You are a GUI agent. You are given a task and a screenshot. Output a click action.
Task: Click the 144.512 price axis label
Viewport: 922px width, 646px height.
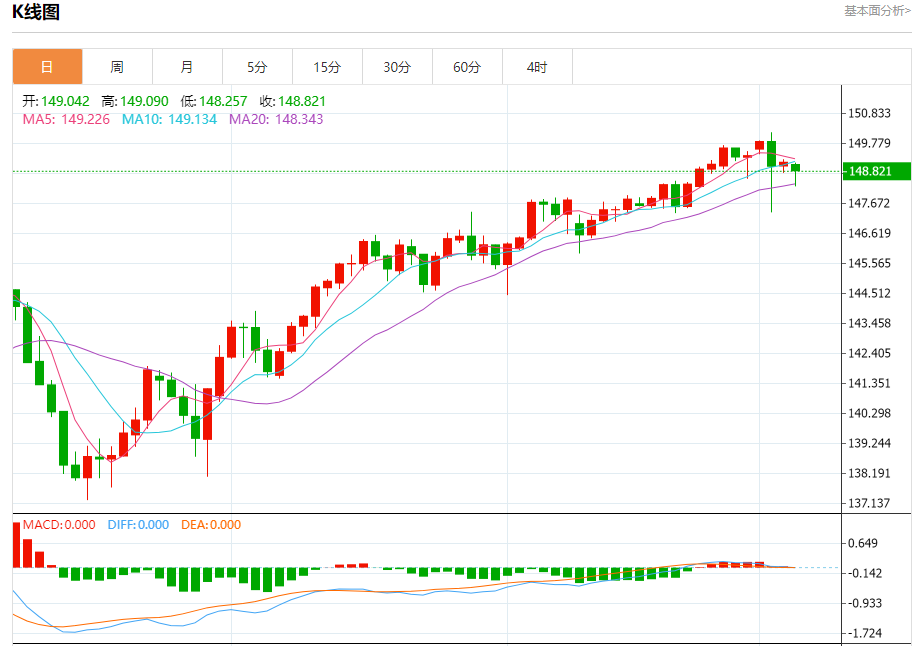point(869,293)
